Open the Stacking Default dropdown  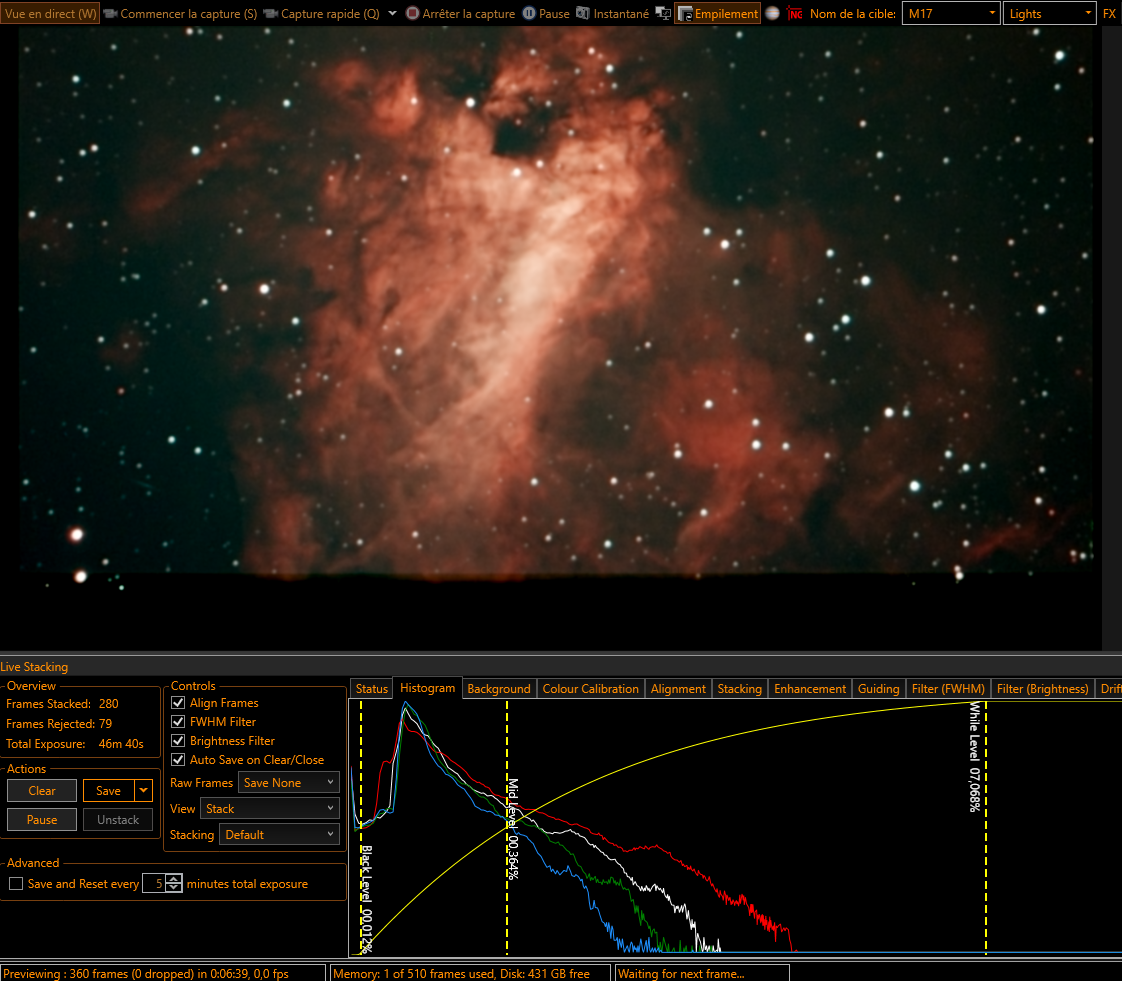point(279,834)
